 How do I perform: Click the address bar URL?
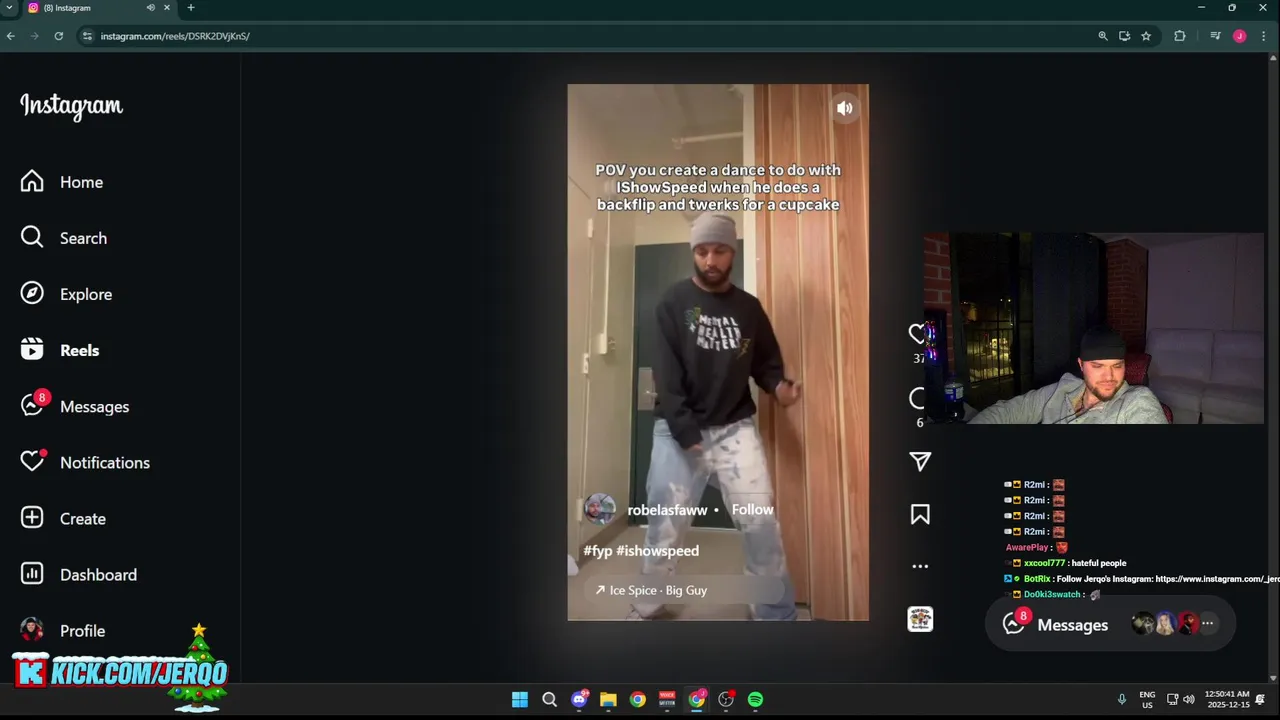[x=175, y=36]
